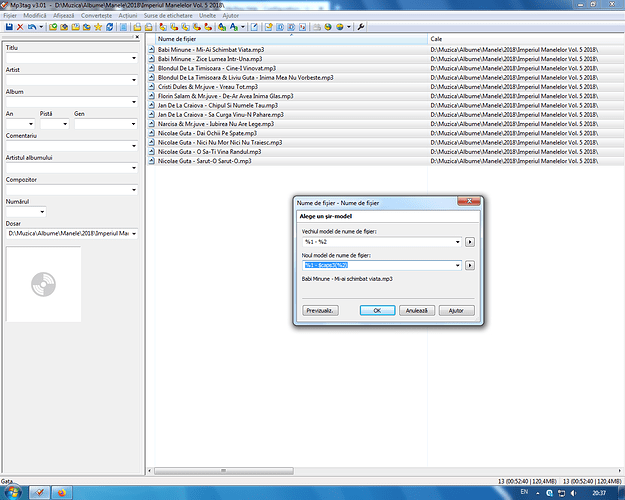The image size is (625, 500).
Task: Open the Unelte menu
Action: tap(207, 16)
